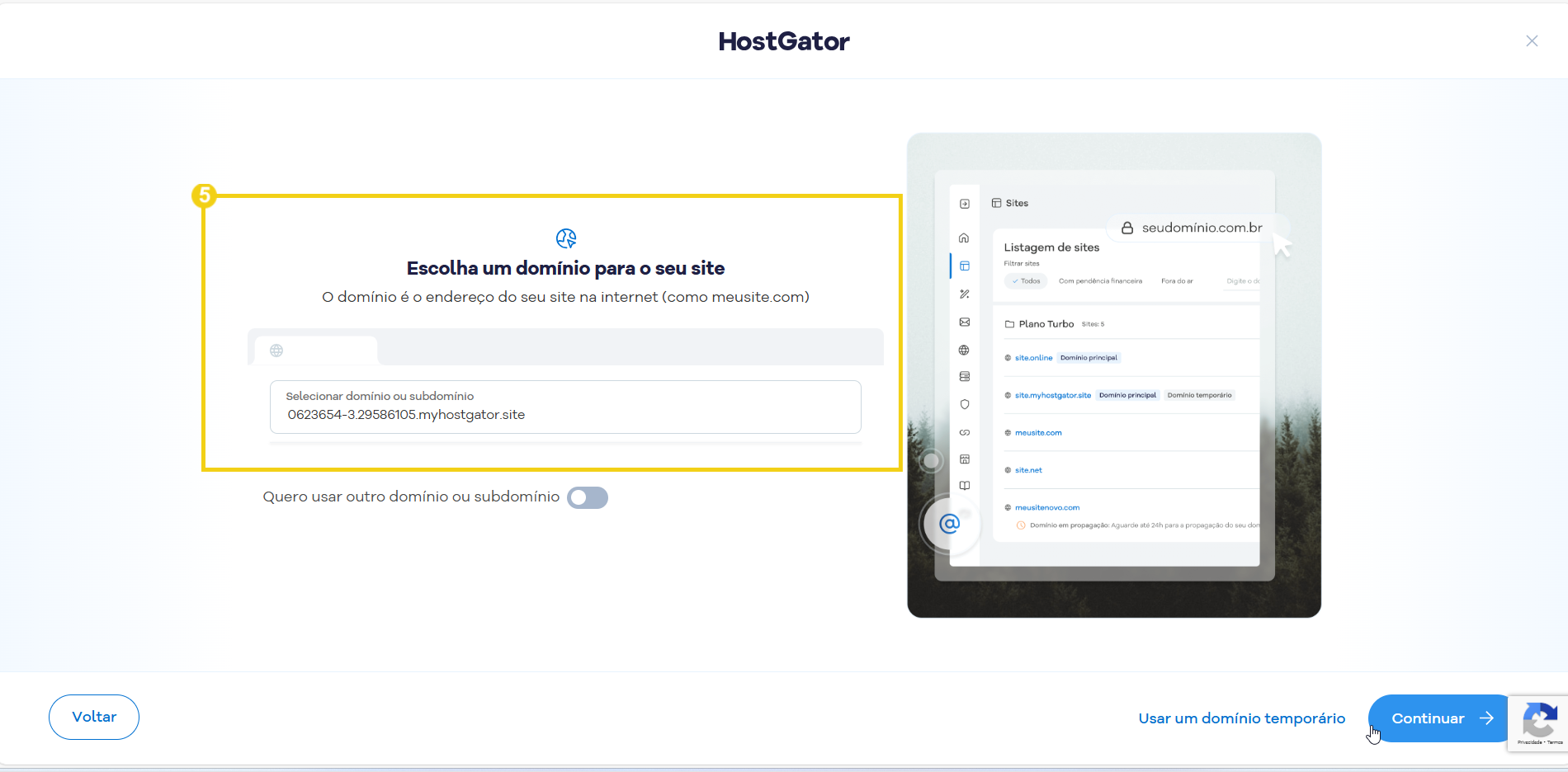Click the reCAPTCHA badge
This screenshot has height=772, width=1568.
tap(1539, 723)
